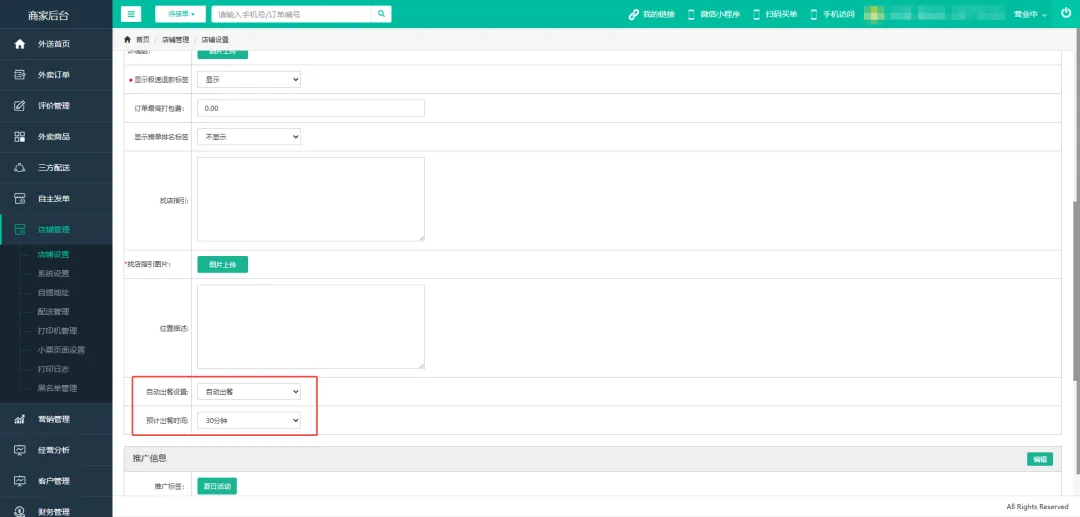Select 小票页面设置 submenu item
This screenshot has height=517, width=1080.
pos(61,350)
